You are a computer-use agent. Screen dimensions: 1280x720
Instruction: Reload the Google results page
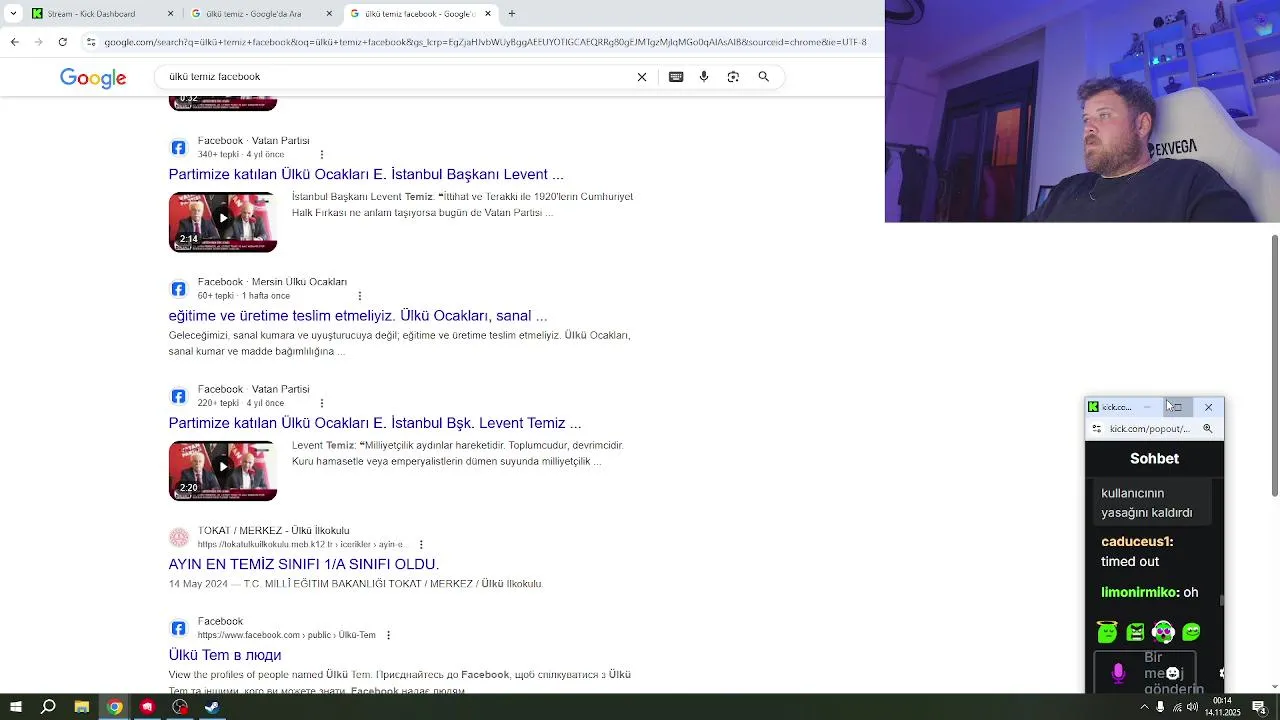click(62, 42)
